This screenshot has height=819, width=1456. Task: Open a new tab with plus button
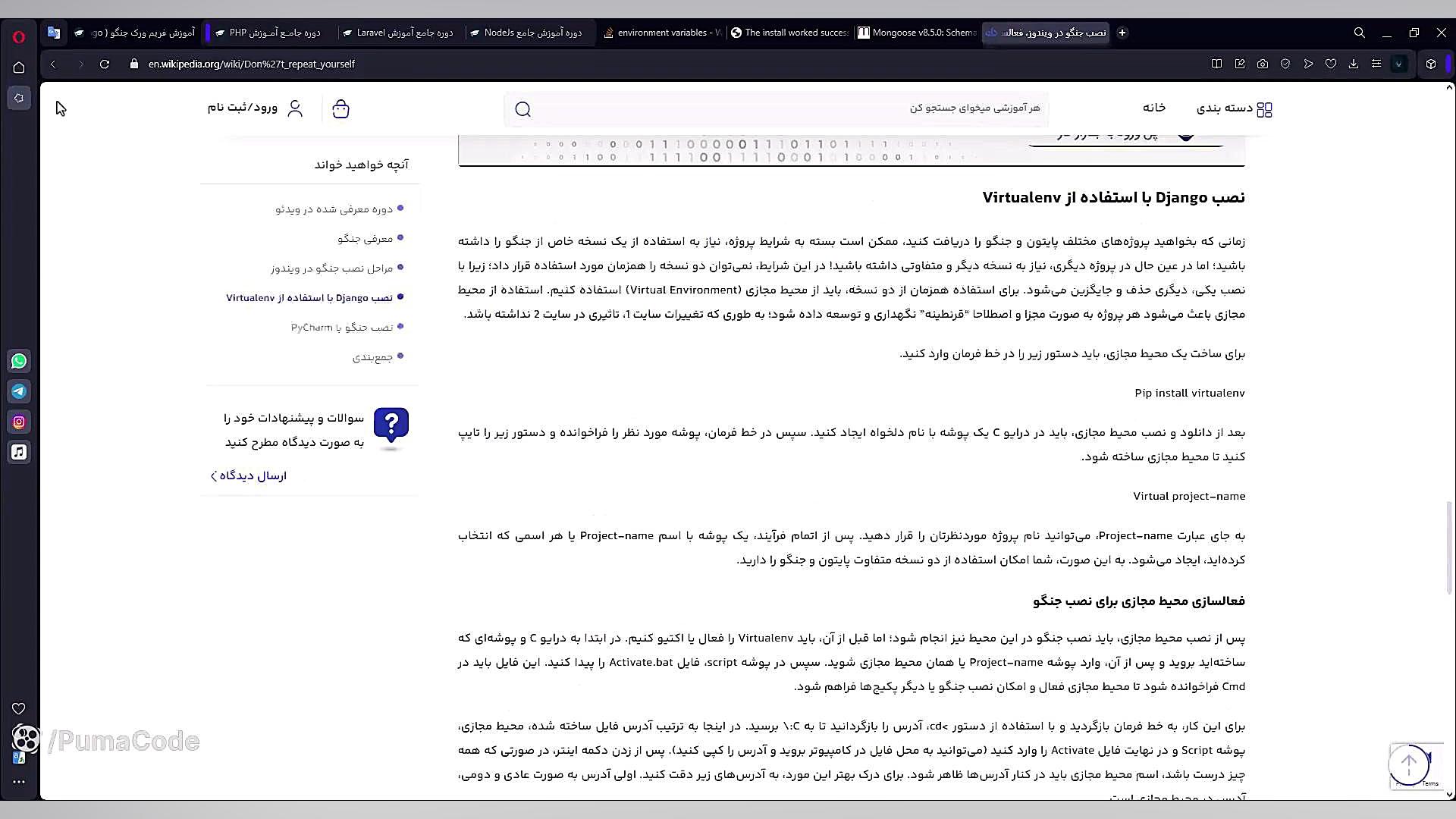(1122, 33)
